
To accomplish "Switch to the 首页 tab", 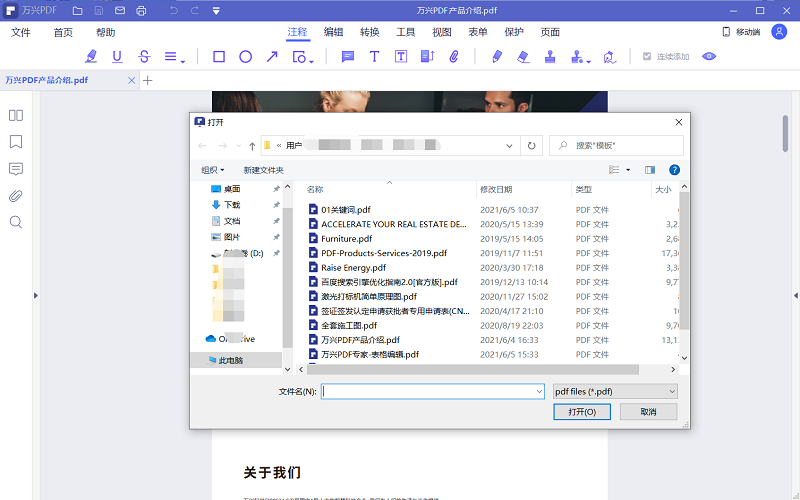I will (x=63, y=33).
